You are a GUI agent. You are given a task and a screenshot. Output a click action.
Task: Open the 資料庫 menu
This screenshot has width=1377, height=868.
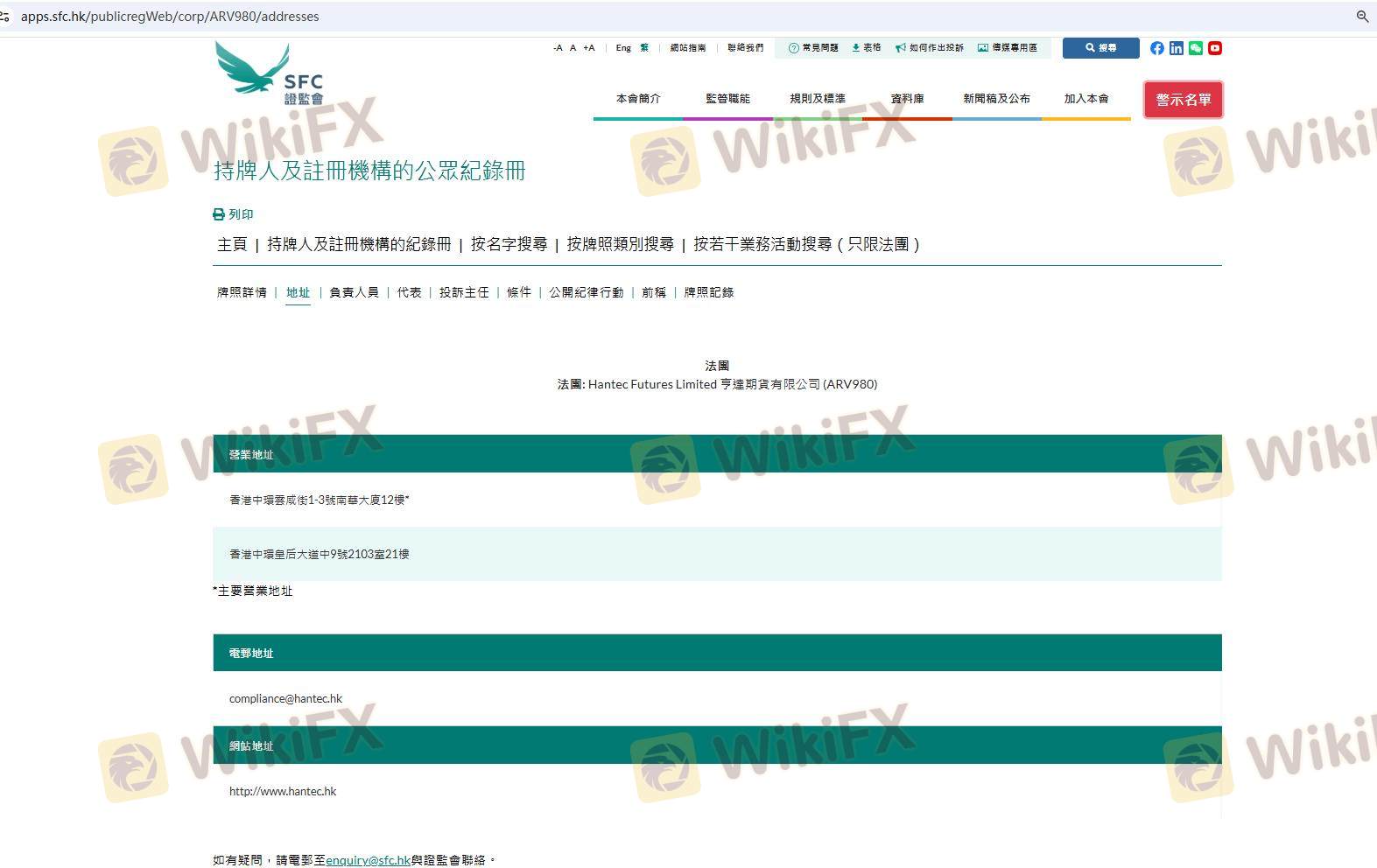(x=908, y=99)
